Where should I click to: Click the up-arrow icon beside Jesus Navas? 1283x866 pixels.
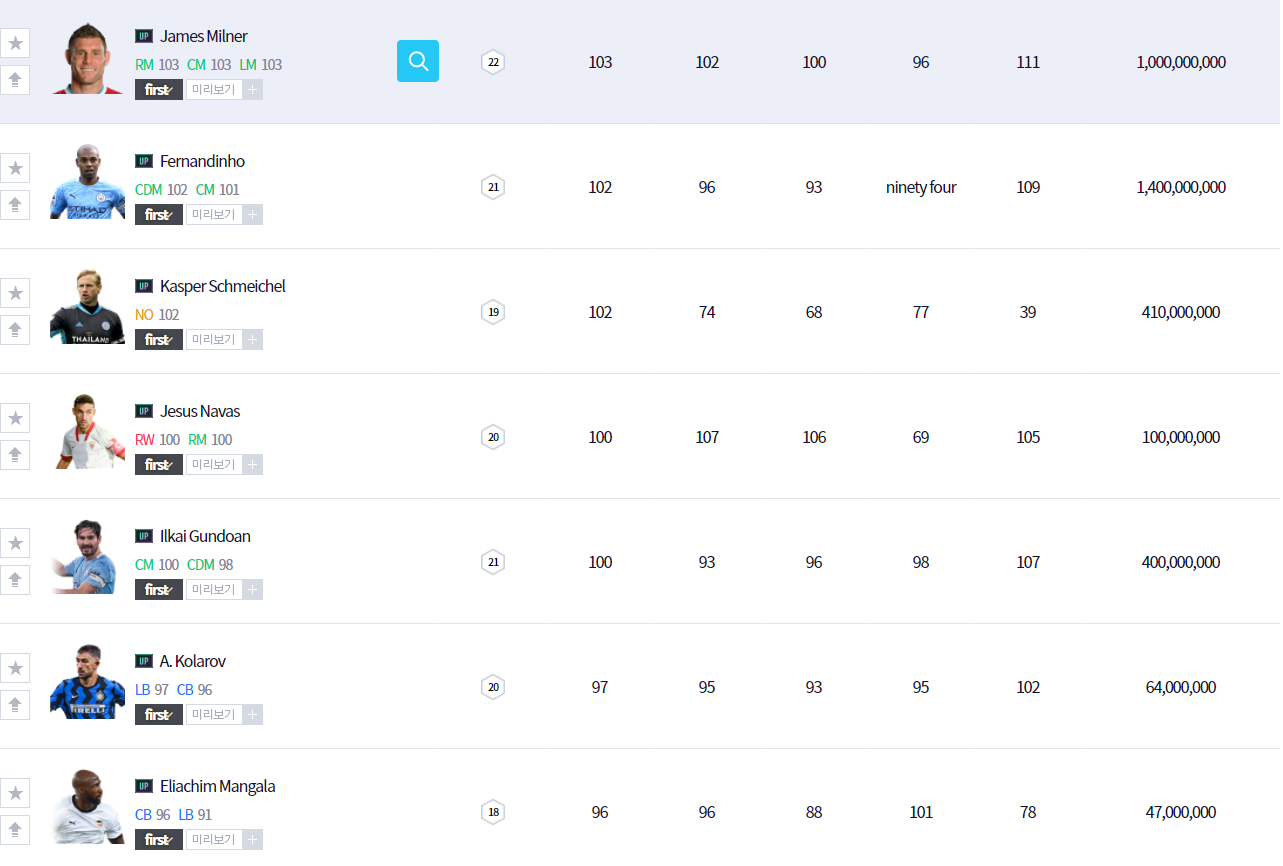tap(15, 455)
